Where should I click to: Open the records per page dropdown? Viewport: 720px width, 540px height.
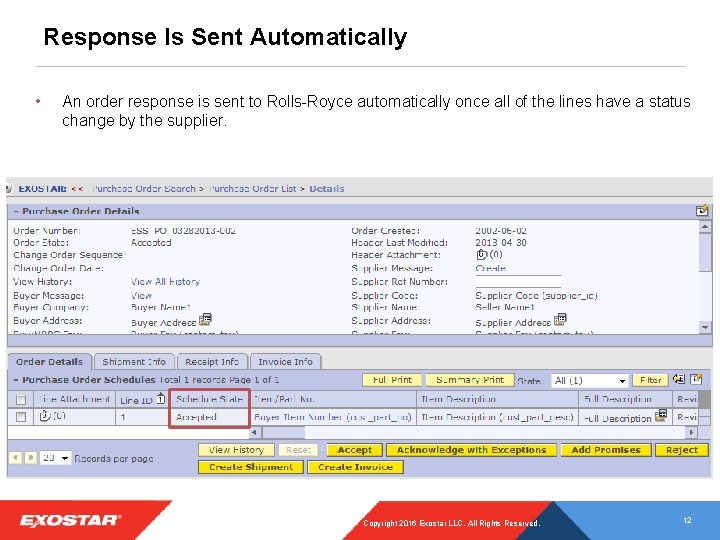[56, 458]
